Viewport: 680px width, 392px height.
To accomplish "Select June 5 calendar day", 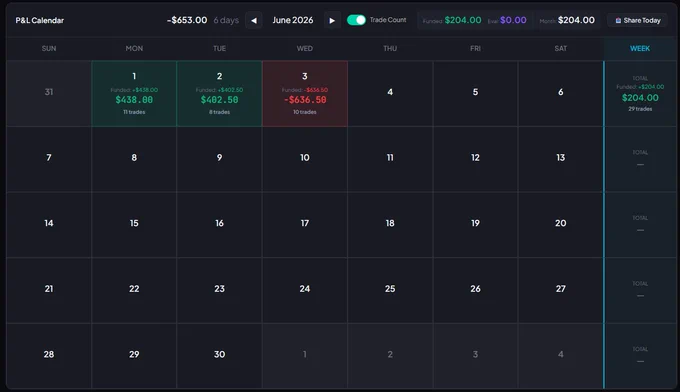I will [x=475, y=94].
